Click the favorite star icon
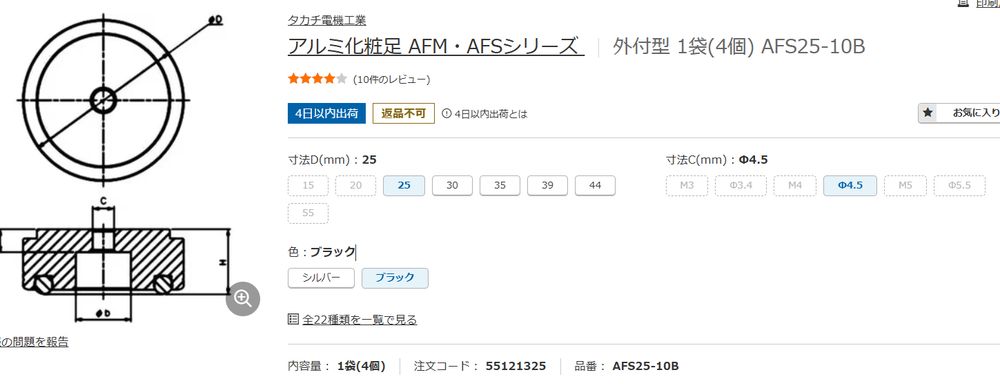Screen dimensions: 1000x384 click(x=927, y=113)
